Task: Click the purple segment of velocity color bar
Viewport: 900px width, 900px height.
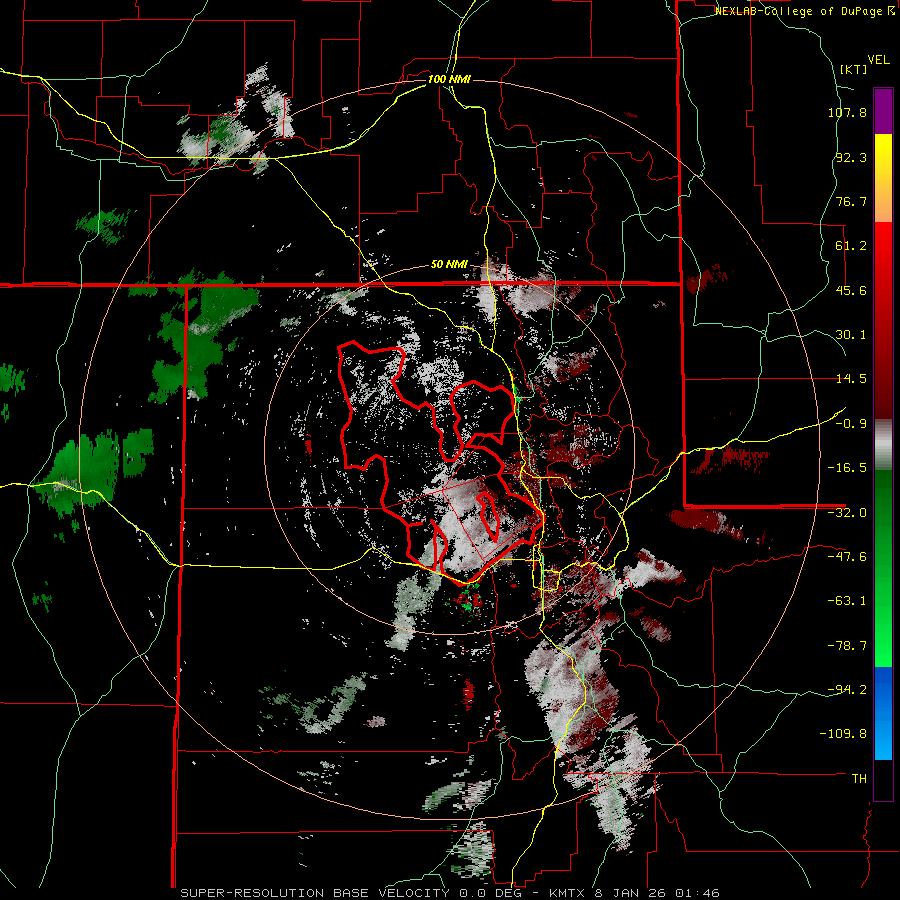Action: click(x=883, y=111)
